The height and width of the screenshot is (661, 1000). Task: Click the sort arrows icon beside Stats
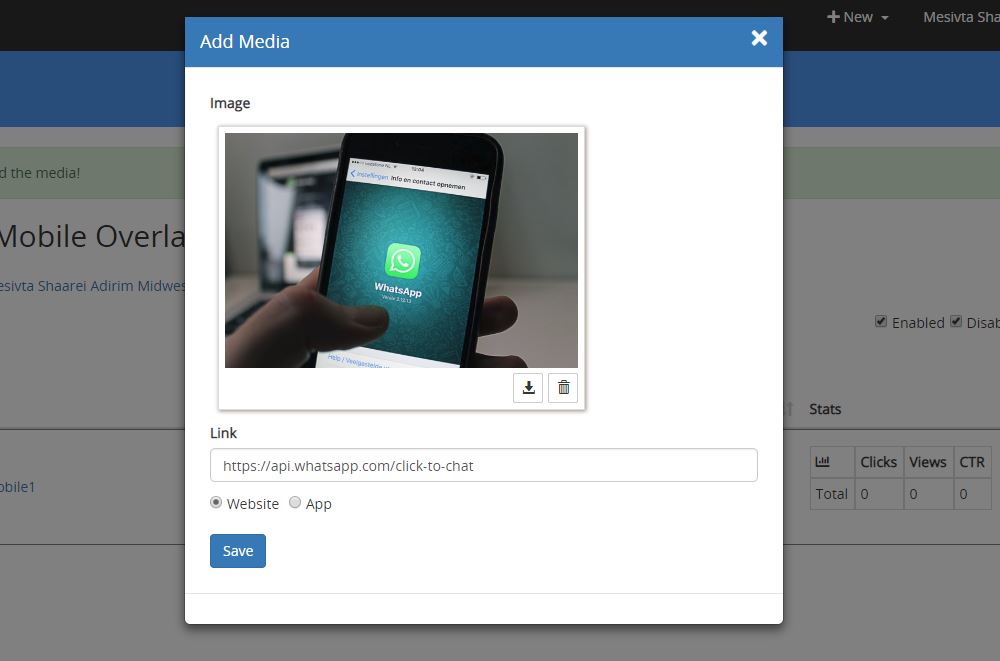pos(788,409)
